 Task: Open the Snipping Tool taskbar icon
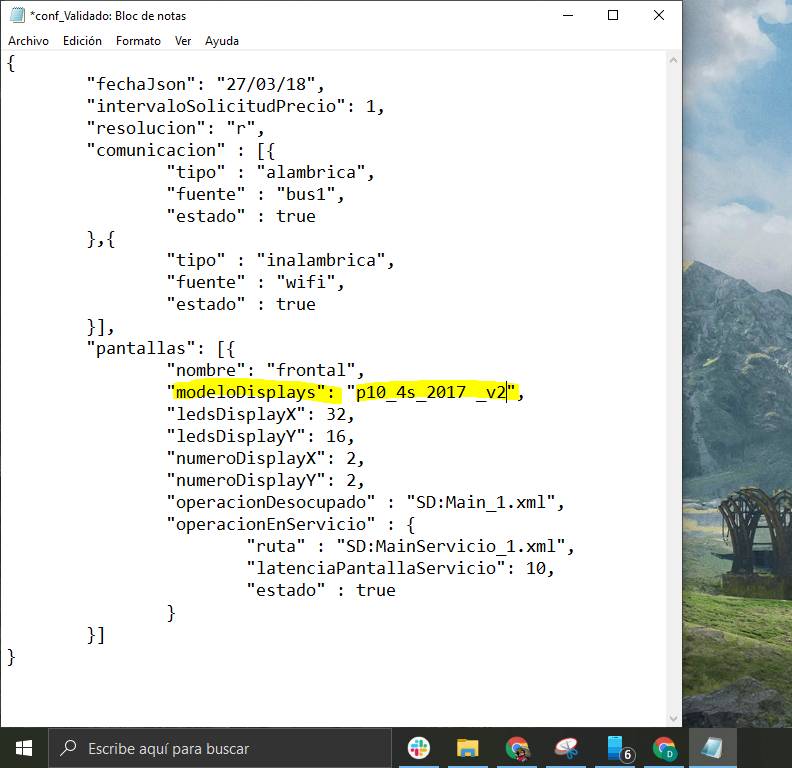point(566,748)
